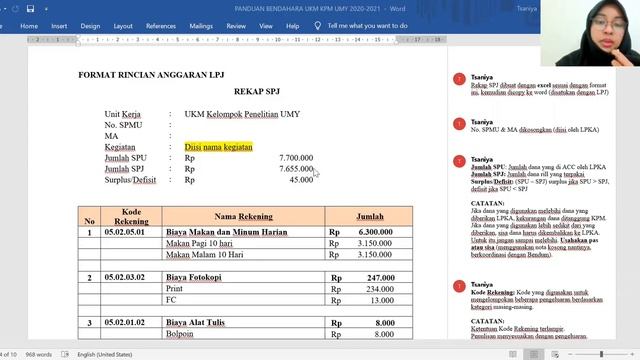Select the comment about Rekap SPJ dibuat dengan excel

pos(540,89)
